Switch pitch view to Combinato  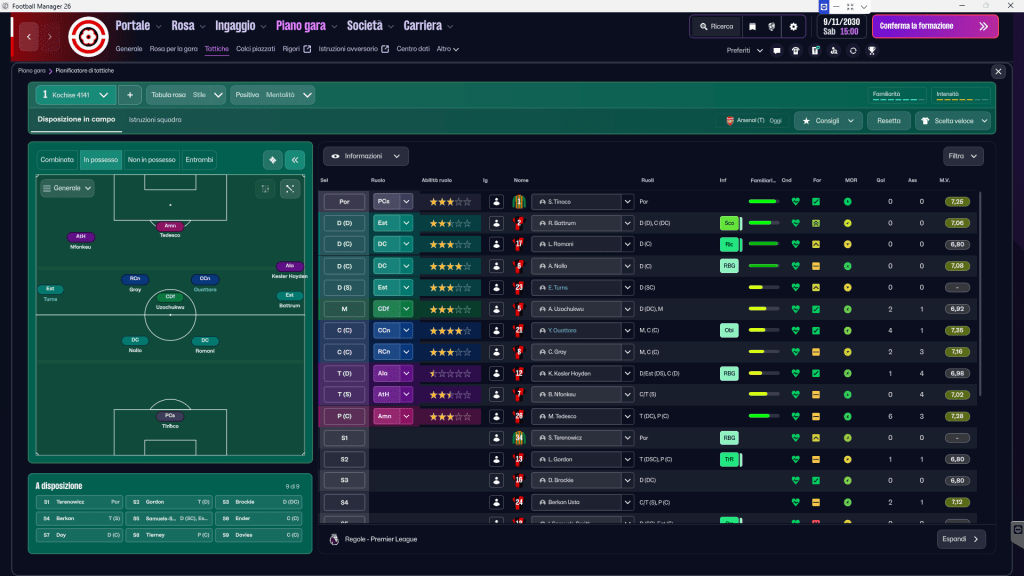57,160
